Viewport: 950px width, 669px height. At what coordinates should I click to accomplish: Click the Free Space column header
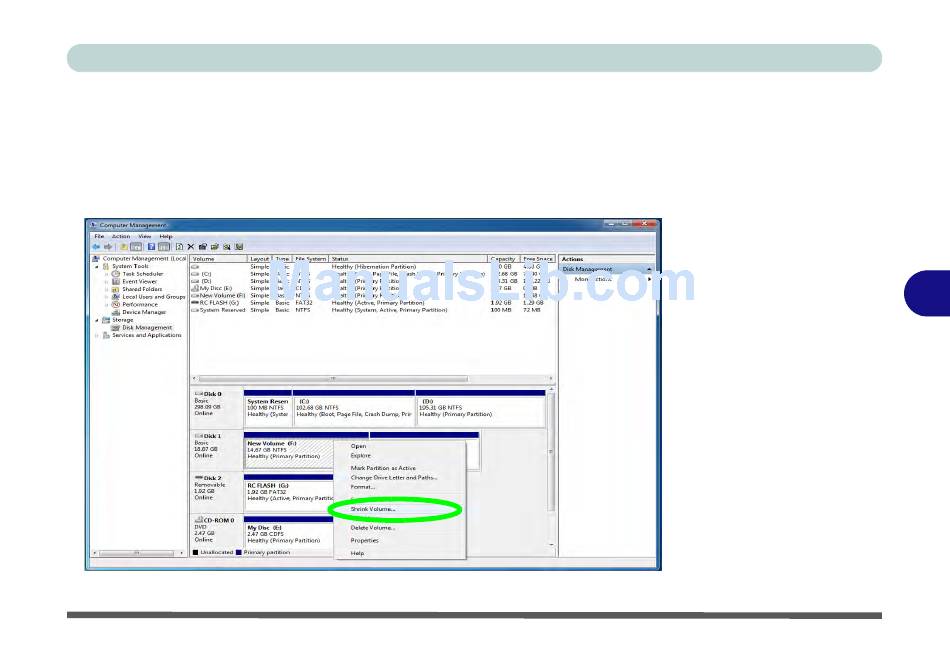pyautogui.click(x=537, y=259)
